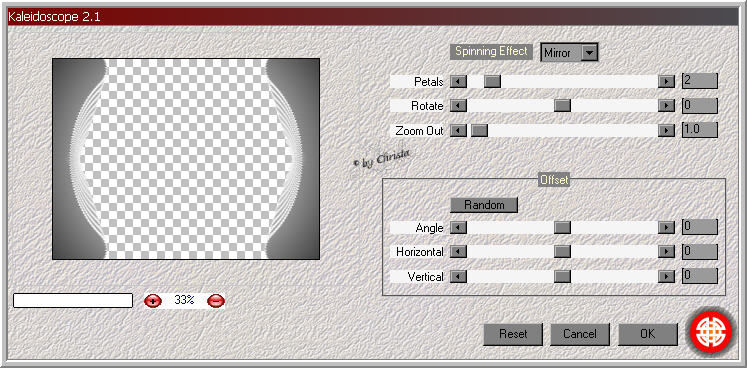
Task: Click left arrow of Angle slider
Action: [458, 227]
